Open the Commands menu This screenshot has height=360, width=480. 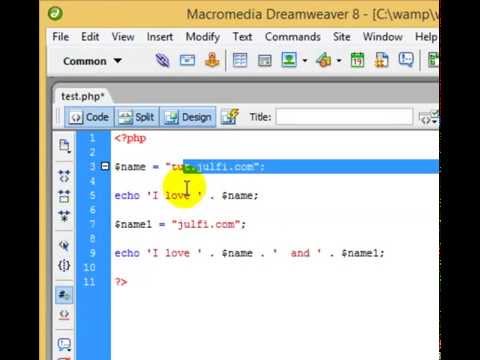[x=292, y=36]
